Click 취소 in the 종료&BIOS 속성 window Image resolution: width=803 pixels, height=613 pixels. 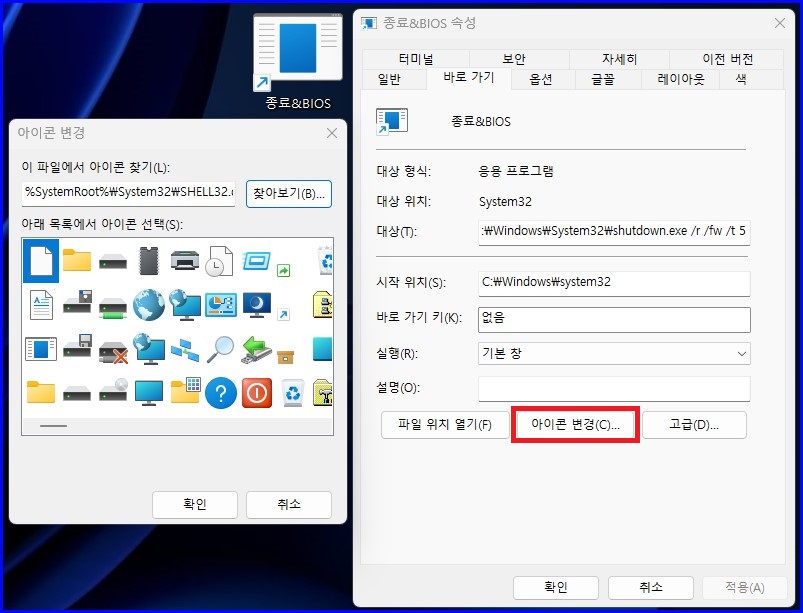[650, 587]
